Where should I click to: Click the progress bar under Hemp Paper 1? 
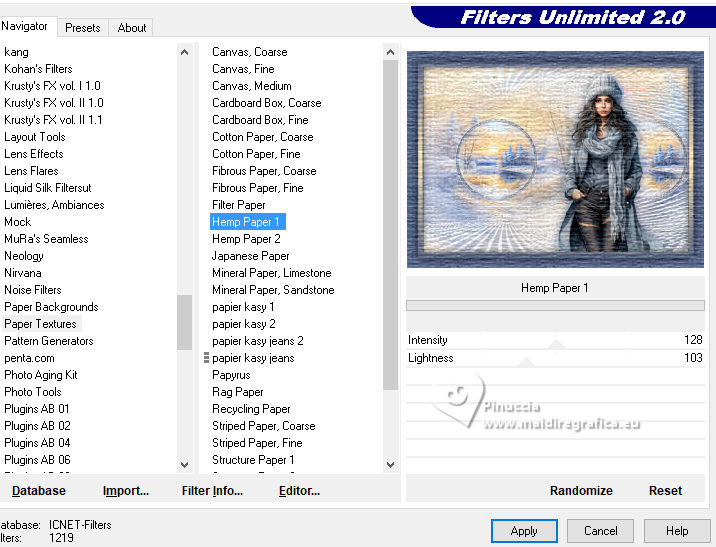click(555, 305)
